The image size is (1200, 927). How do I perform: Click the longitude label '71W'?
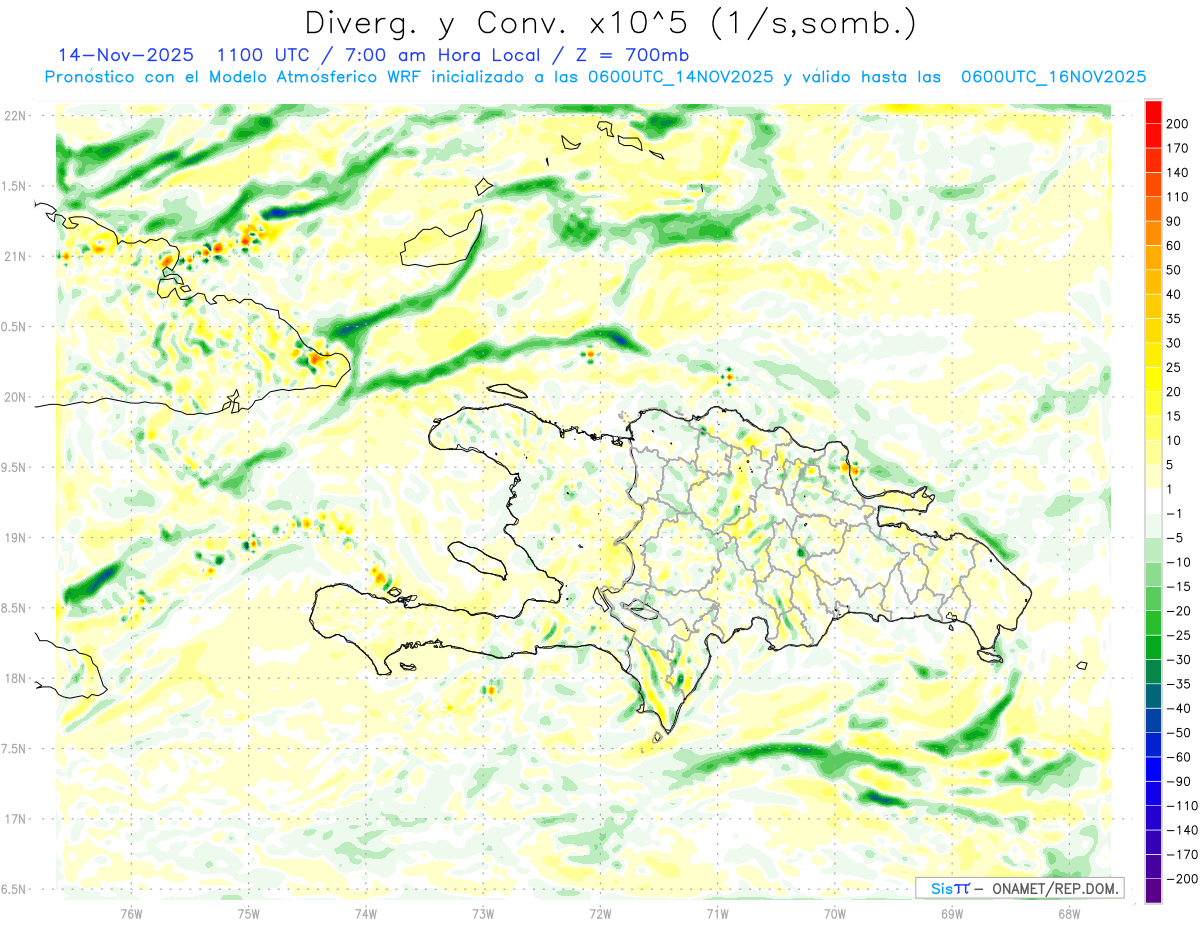[x=717, y=914]
